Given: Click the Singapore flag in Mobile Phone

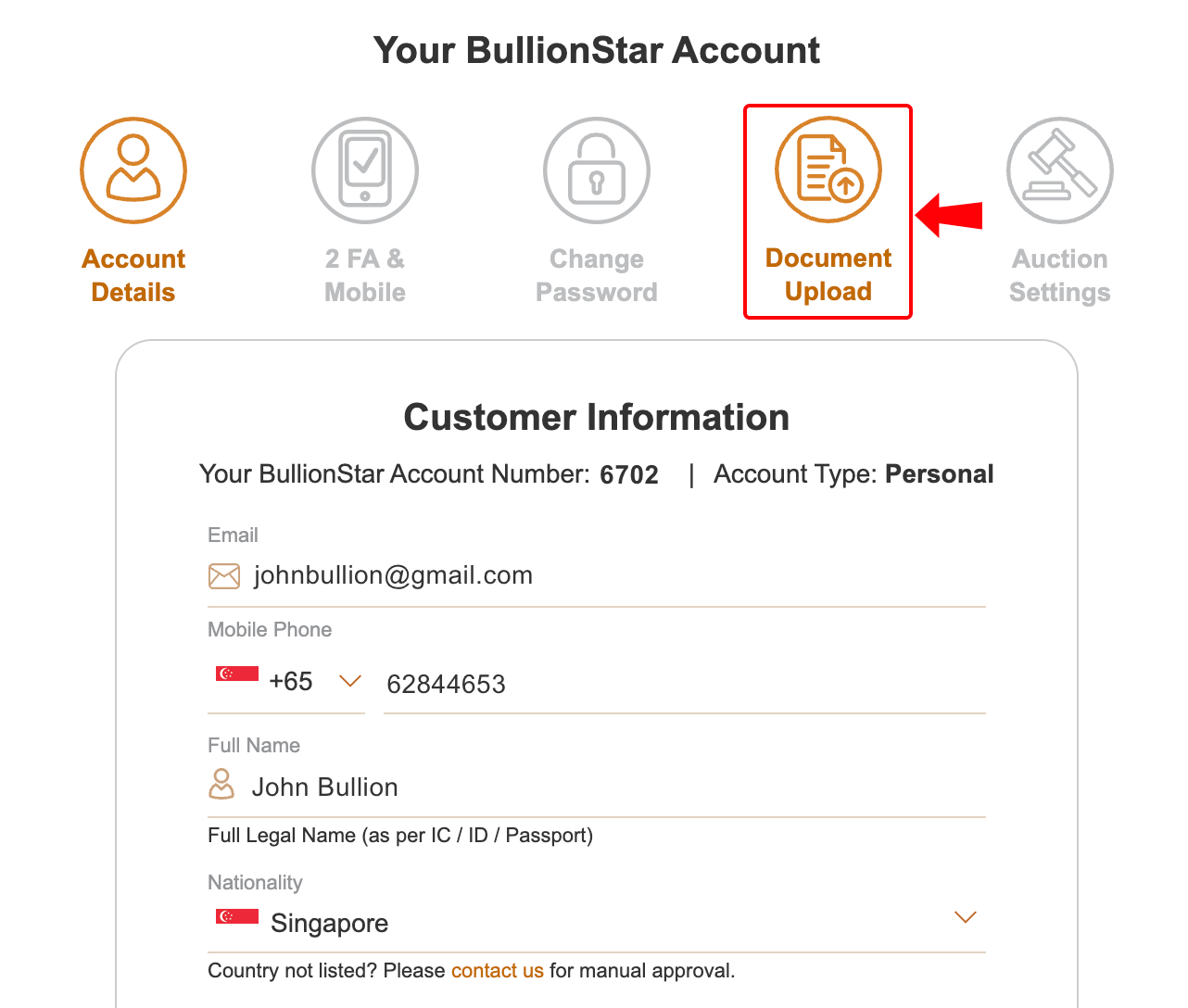Looking at the screenshot, I should 237,674.
